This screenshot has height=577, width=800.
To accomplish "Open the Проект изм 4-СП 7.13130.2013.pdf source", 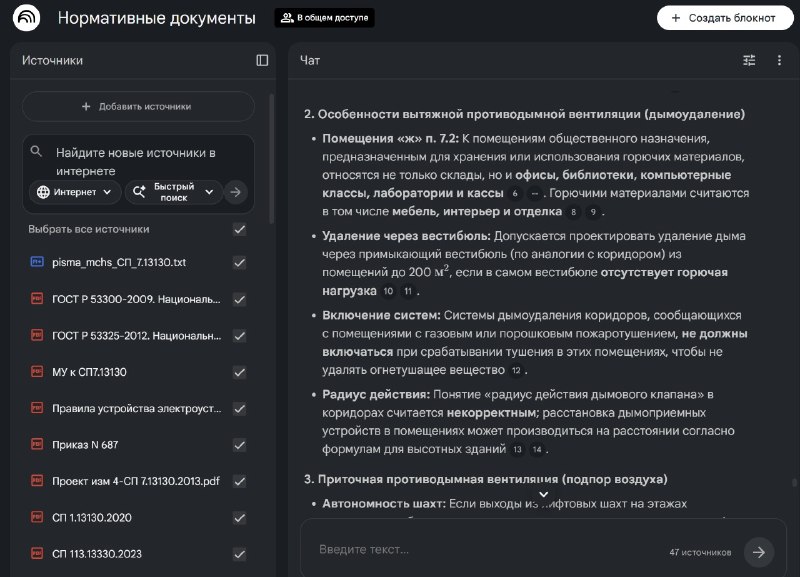I will (136, 481).
